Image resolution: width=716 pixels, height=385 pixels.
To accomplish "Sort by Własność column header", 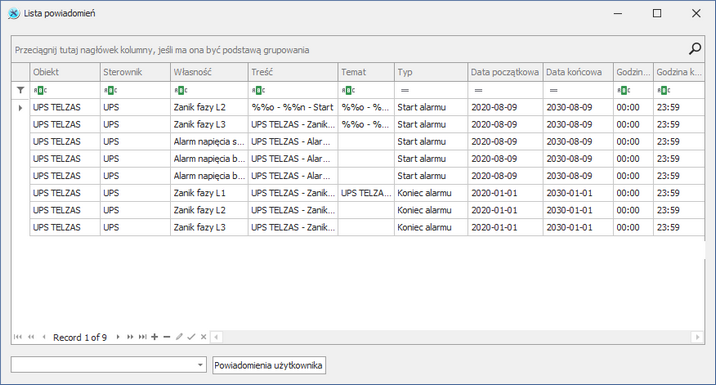I will (209, 72).
